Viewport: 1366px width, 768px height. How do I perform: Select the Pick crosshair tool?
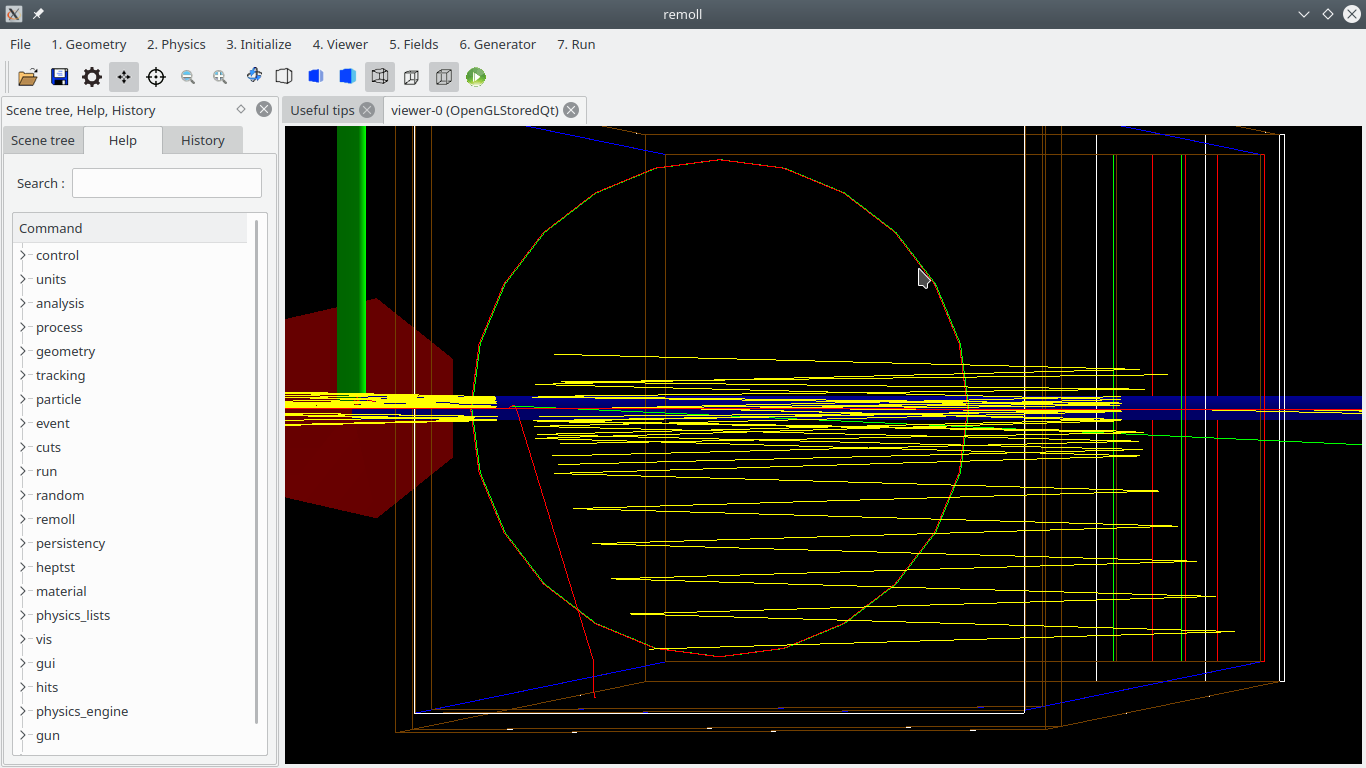coord(156,77)
